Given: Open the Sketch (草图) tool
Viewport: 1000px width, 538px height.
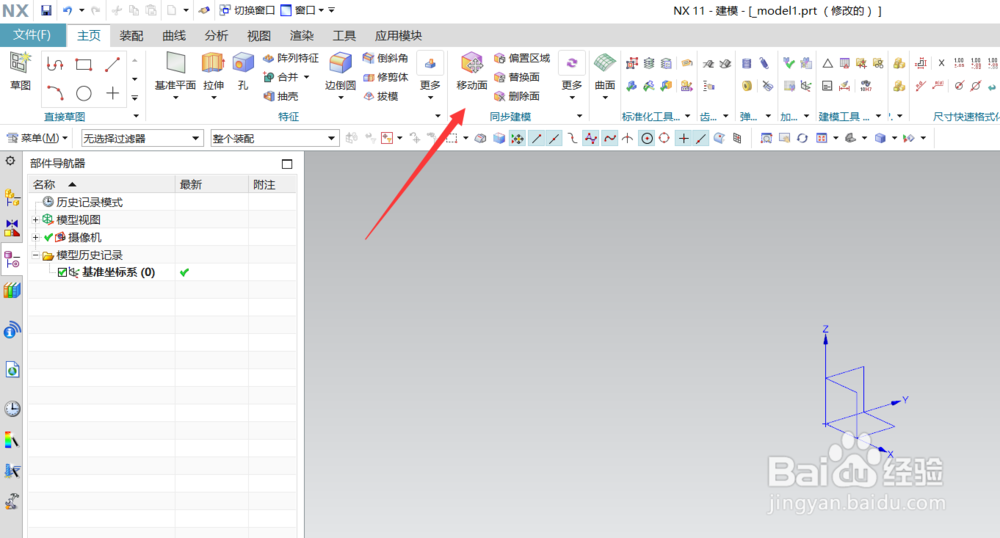Looking at the screenshot, I should (20, 70).
